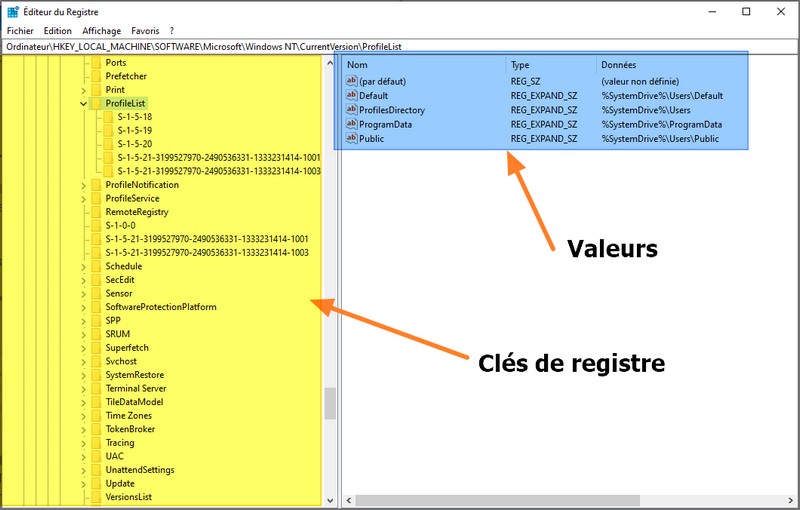This screenshot has height=510, width=800.
Task: Expand the Tracing key
Action: tap(83, 443)
